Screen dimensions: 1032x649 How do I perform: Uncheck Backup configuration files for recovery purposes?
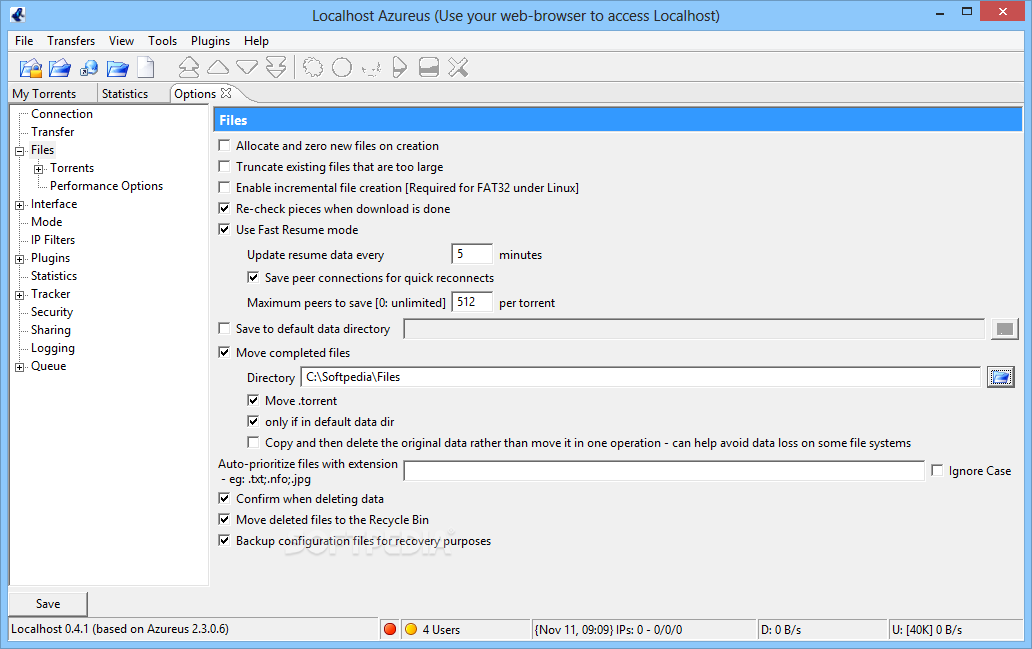pos(224,541)
